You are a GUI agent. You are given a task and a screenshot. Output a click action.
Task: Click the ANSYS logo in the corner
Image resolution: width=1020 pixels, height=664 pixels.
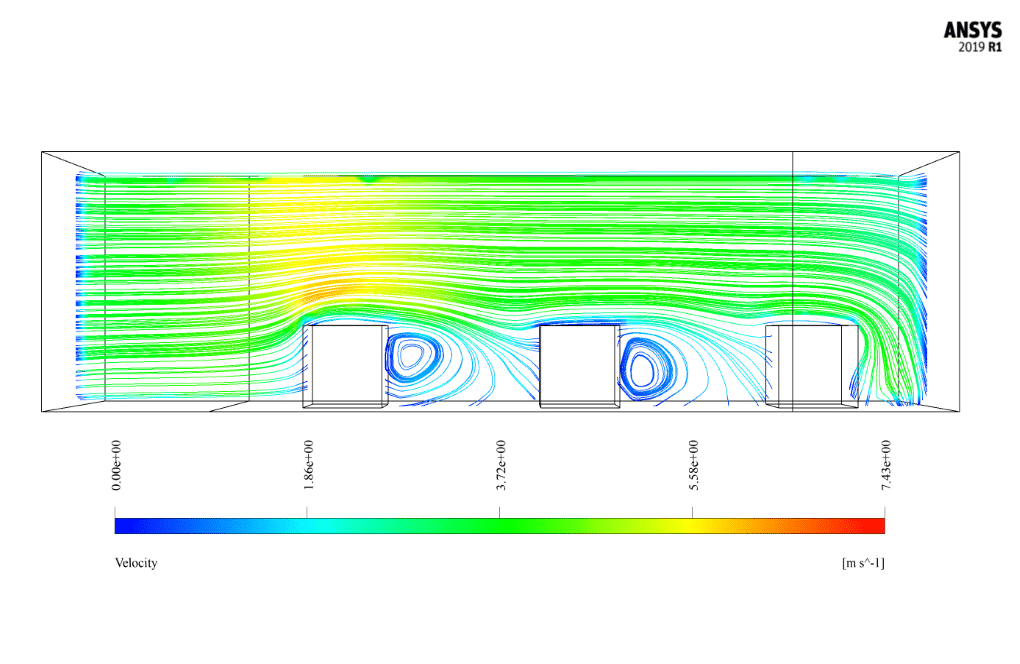pos(973,30)
